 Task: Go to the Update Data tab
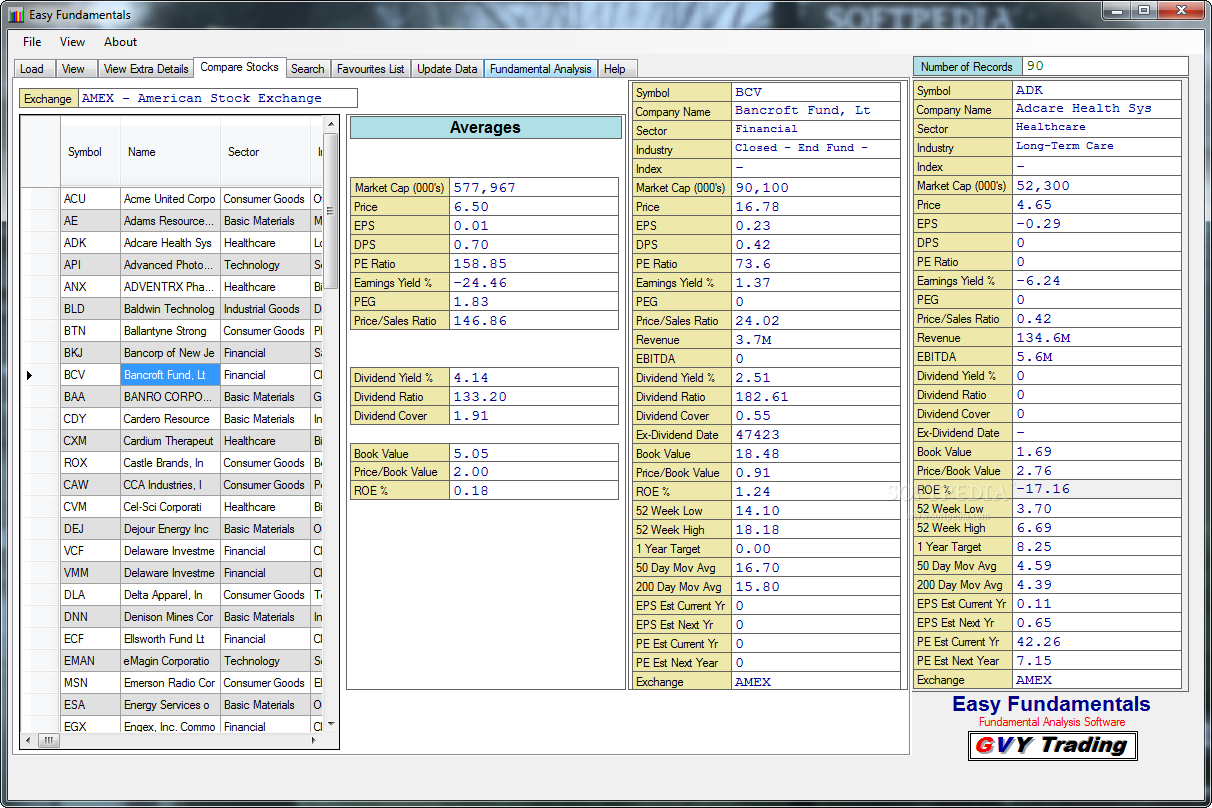pyautogui.click(x=447, y=69)
